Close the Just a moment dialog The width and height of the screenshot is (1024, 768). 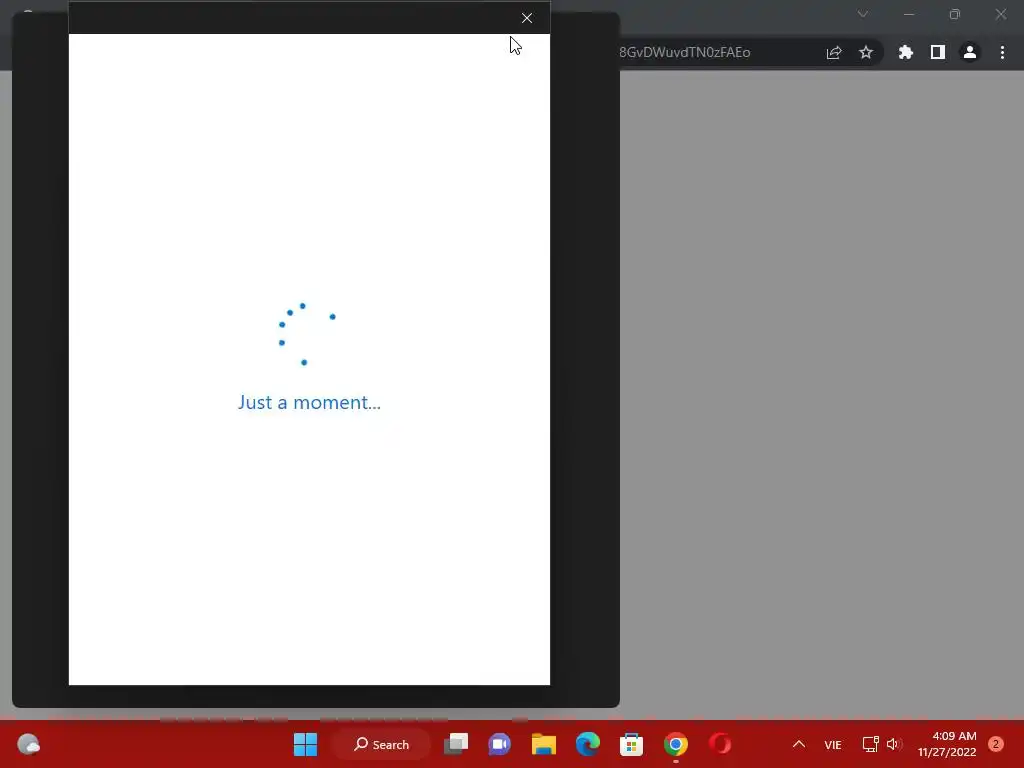[527, 18]
